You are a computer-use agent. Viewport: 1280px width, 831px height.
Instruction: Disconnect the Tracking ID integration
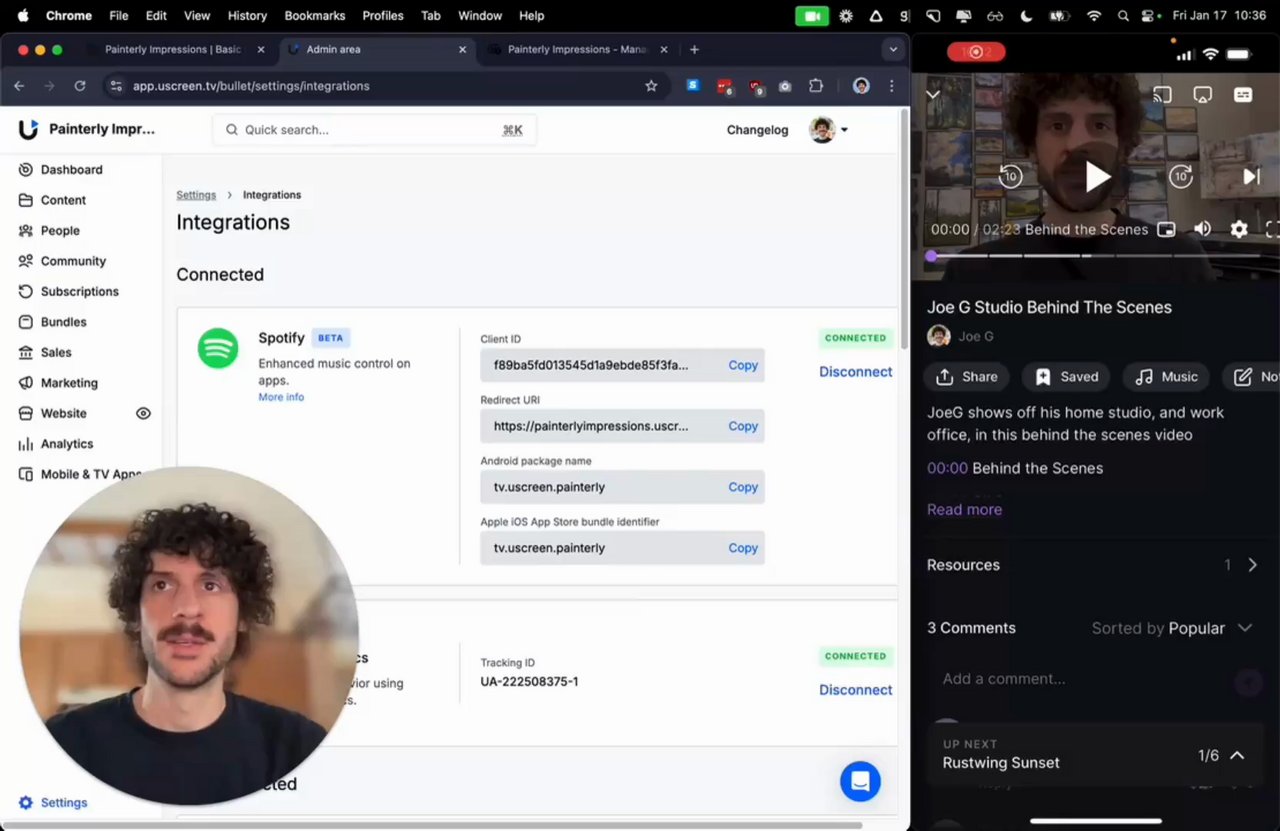pos(855,690)
